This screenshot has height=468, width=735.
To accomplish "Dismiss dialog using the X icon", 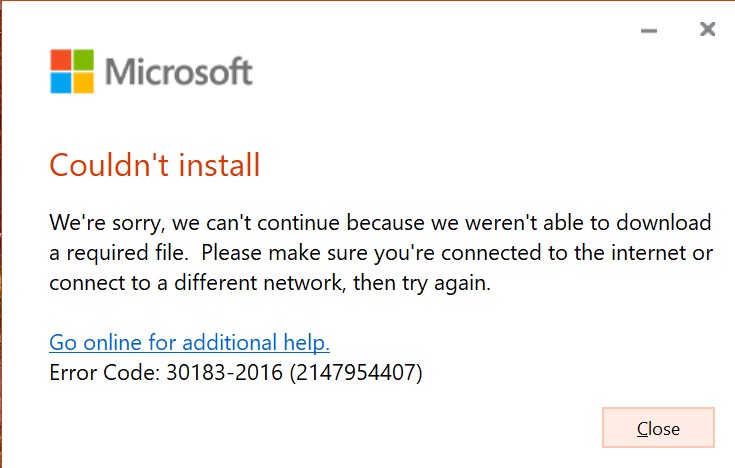I will tap(707, 29).
